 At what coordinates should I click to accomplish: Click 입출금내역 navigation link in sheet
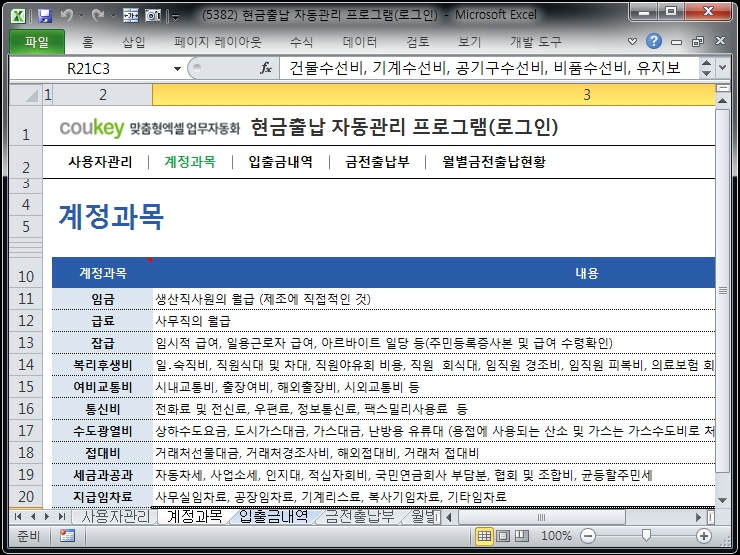(280, 162)
